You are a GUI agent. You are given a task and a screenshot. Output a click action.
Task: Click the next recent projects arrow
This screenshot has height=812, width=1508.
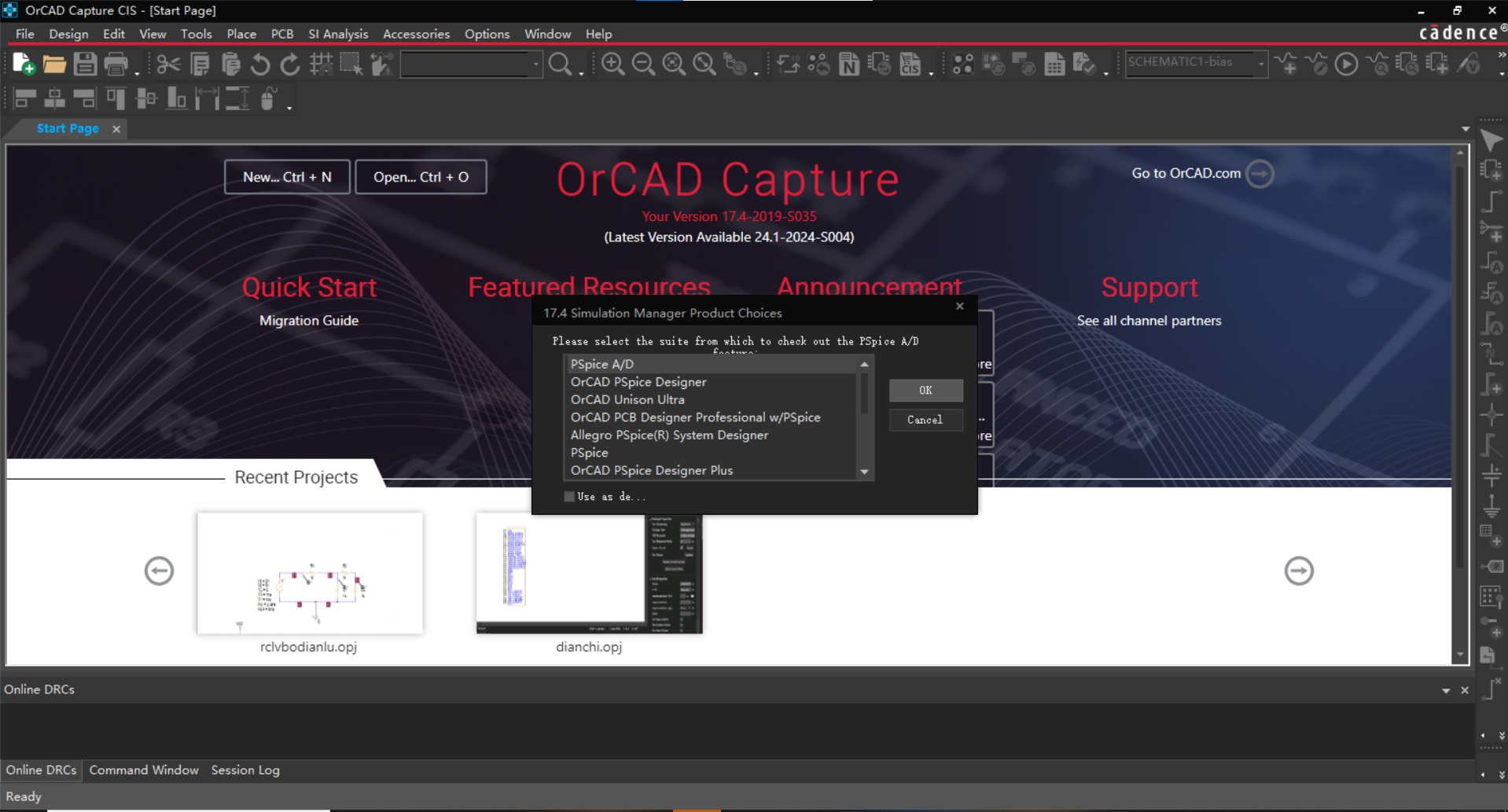click(x=1299, y=571)
